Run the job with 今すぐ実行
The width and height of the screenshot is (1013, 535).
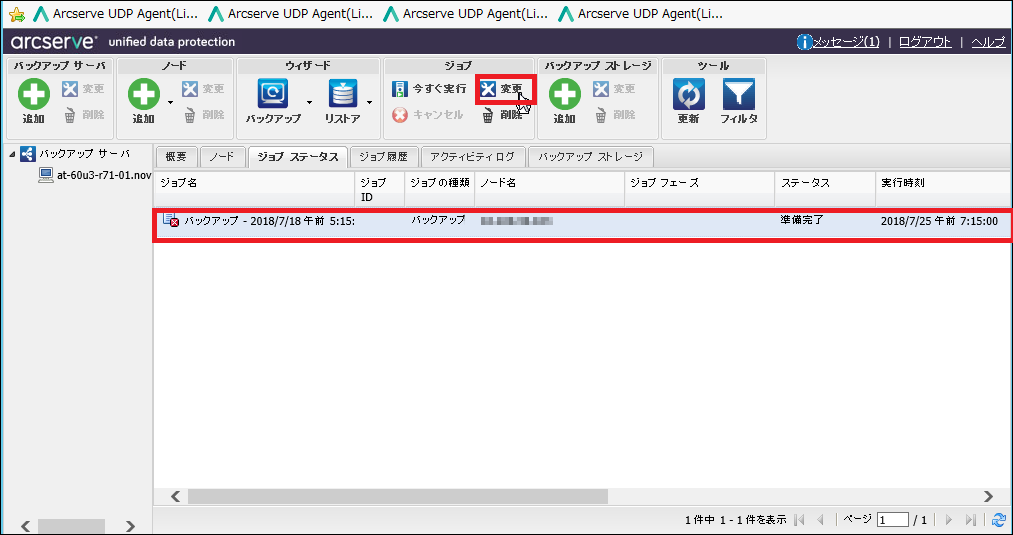pyautogui.click(x=429, y=89)
